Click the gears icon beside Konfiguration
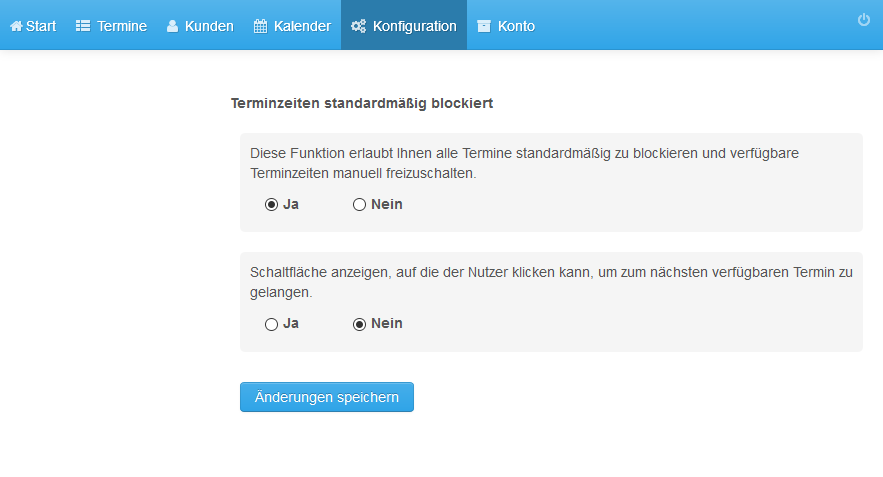 tap(358, 26)
